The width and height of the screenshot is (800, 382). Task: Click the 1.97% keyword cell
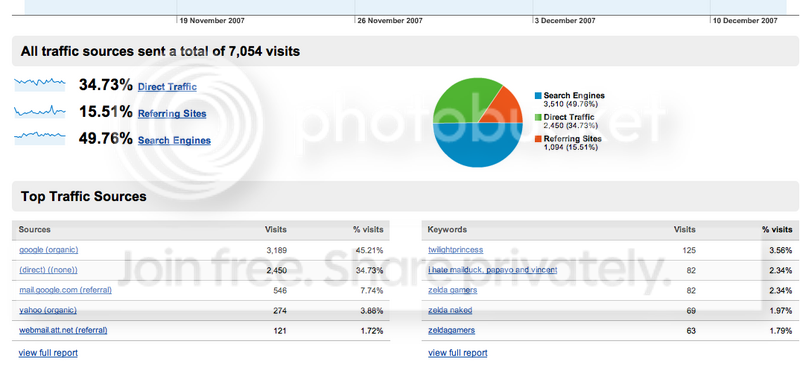[781, 311]
